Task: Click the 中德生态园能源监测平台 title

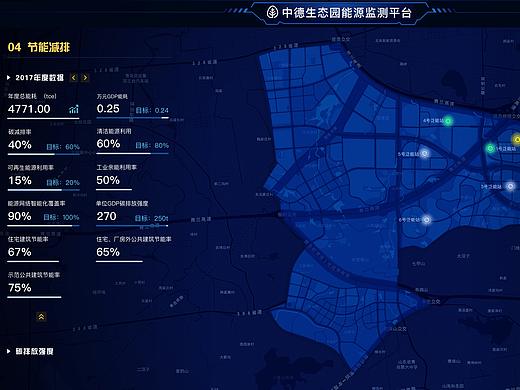Action: click(347, 13)
